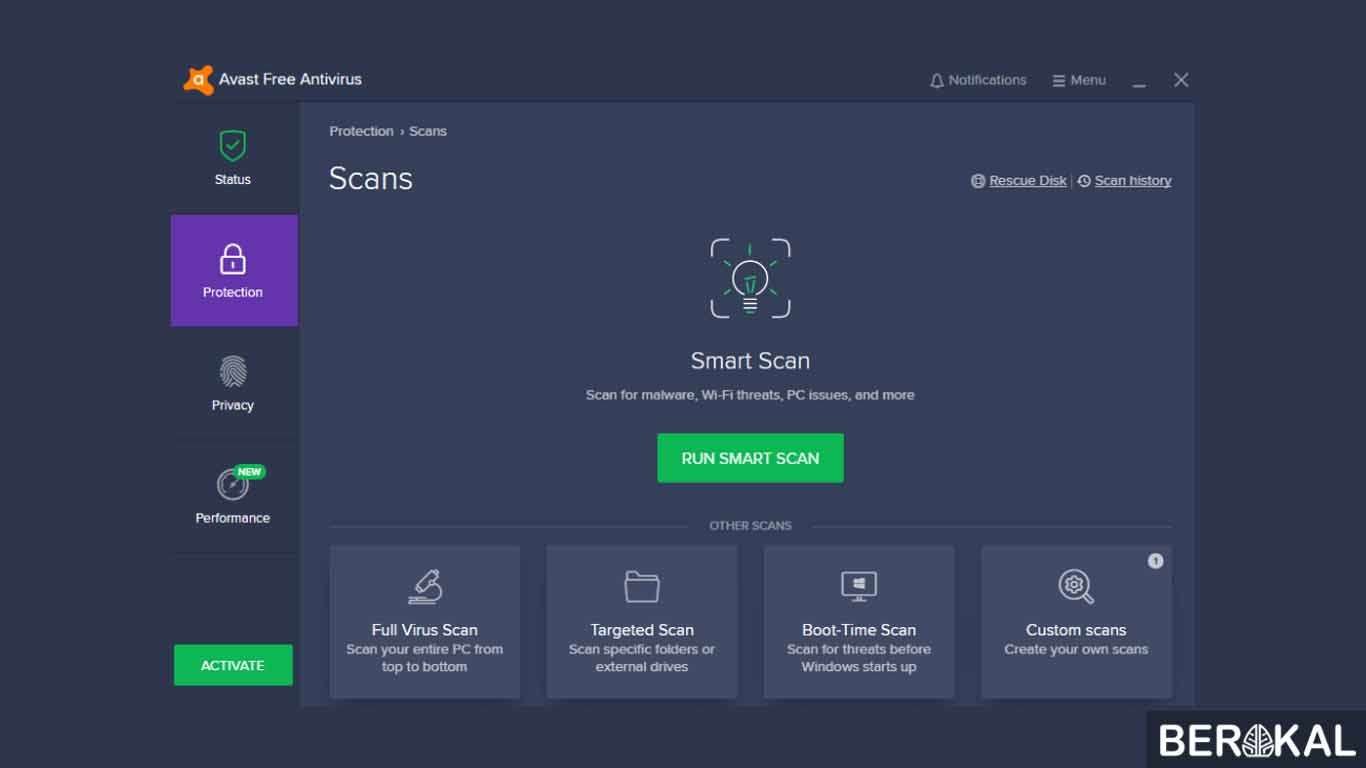The height and width of the screenshot is (768, 1366).
Task: Click the NEW badge on Performance
Action: [x=250, y=472]
